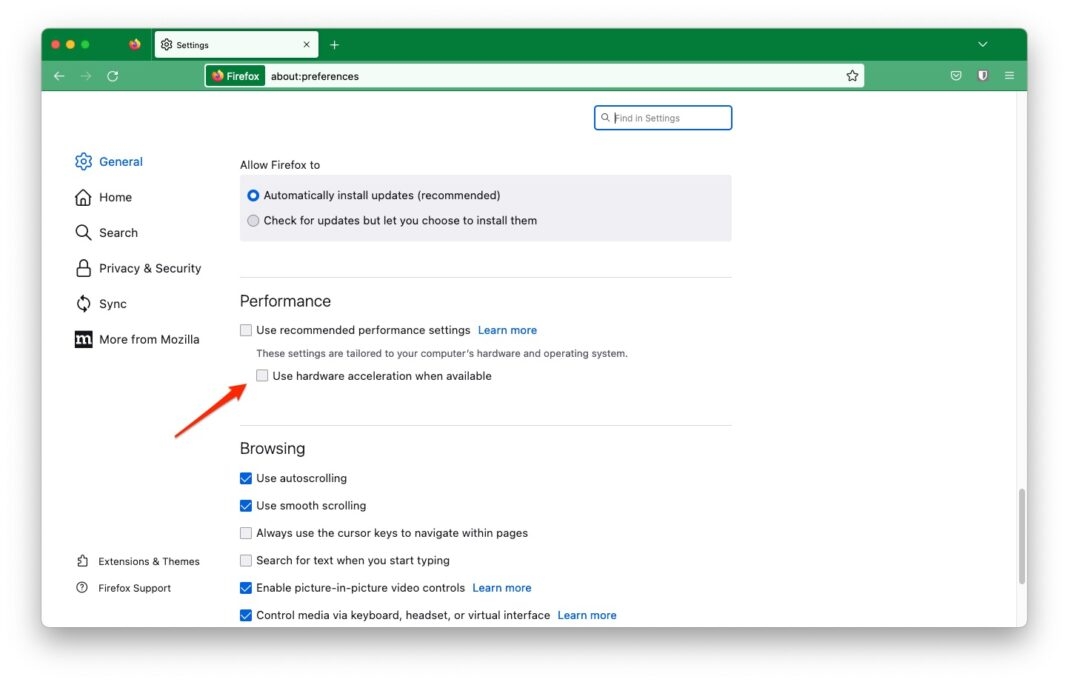Click the back navigation arrow

tap(59, 76)
